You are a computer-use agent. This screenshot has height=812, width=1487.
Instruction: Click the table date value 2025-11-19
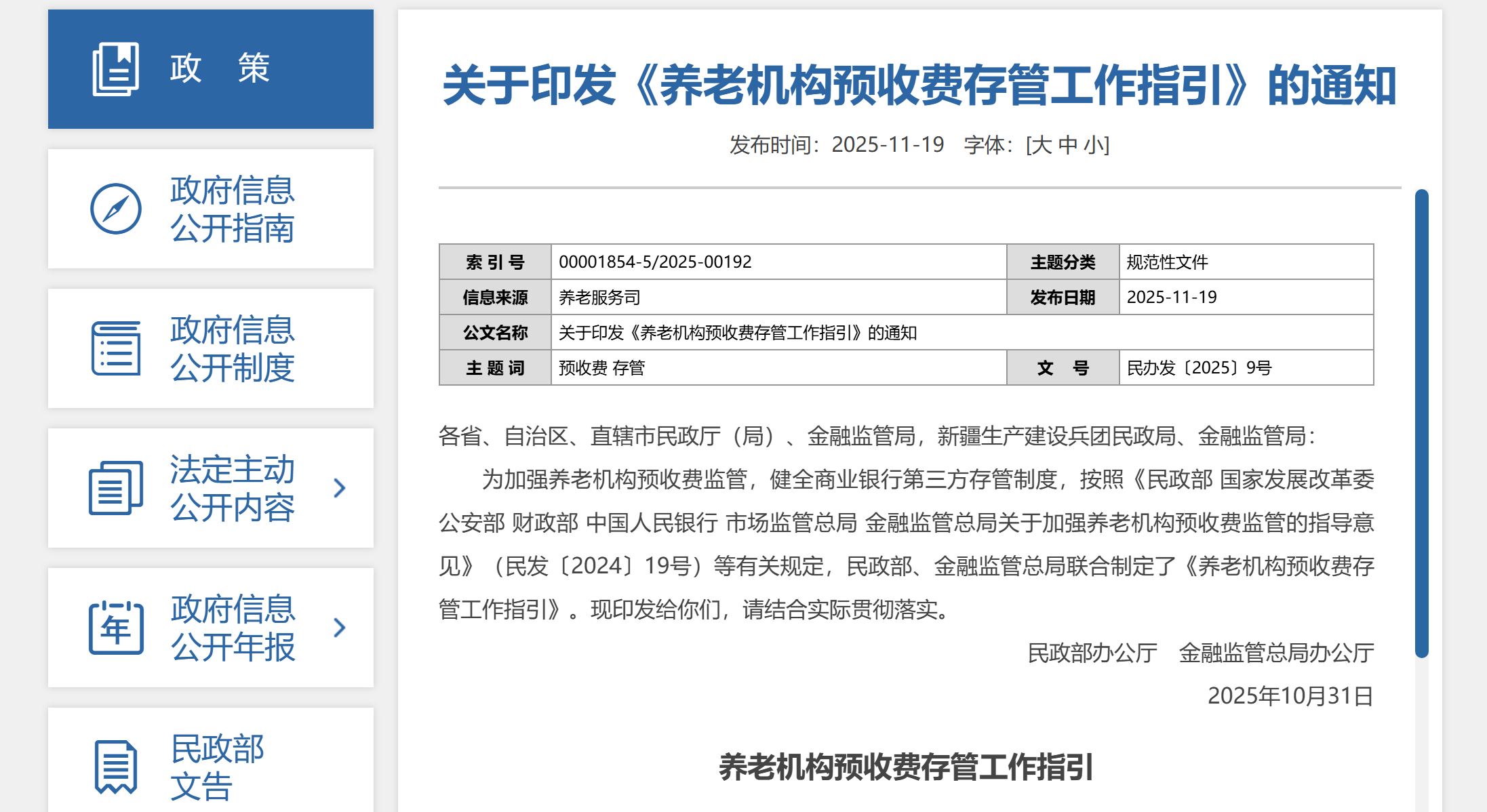click(1172, 297)
